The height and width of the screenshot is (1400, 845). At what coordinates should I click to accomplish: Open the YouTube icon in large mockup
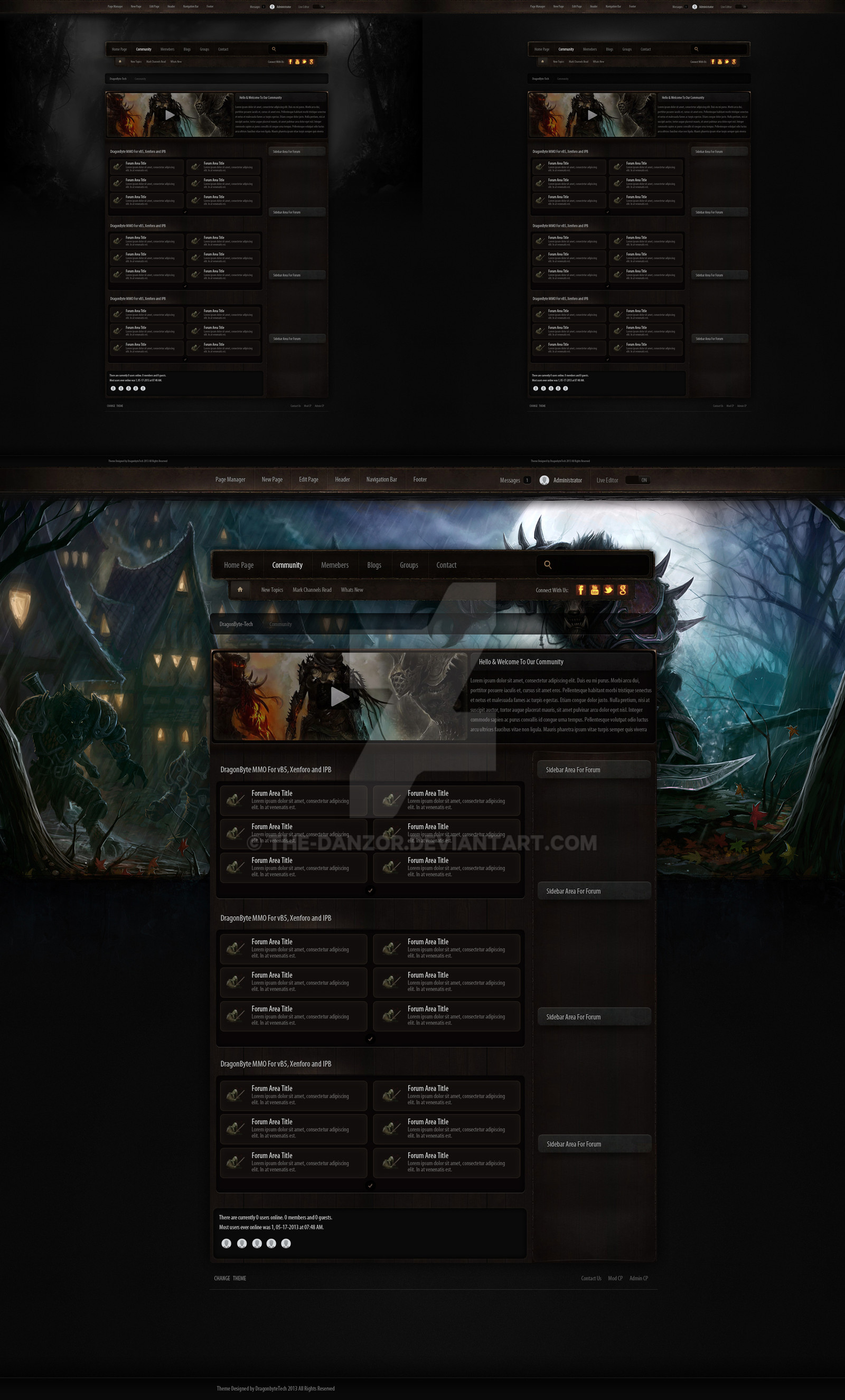pos(594,590)
